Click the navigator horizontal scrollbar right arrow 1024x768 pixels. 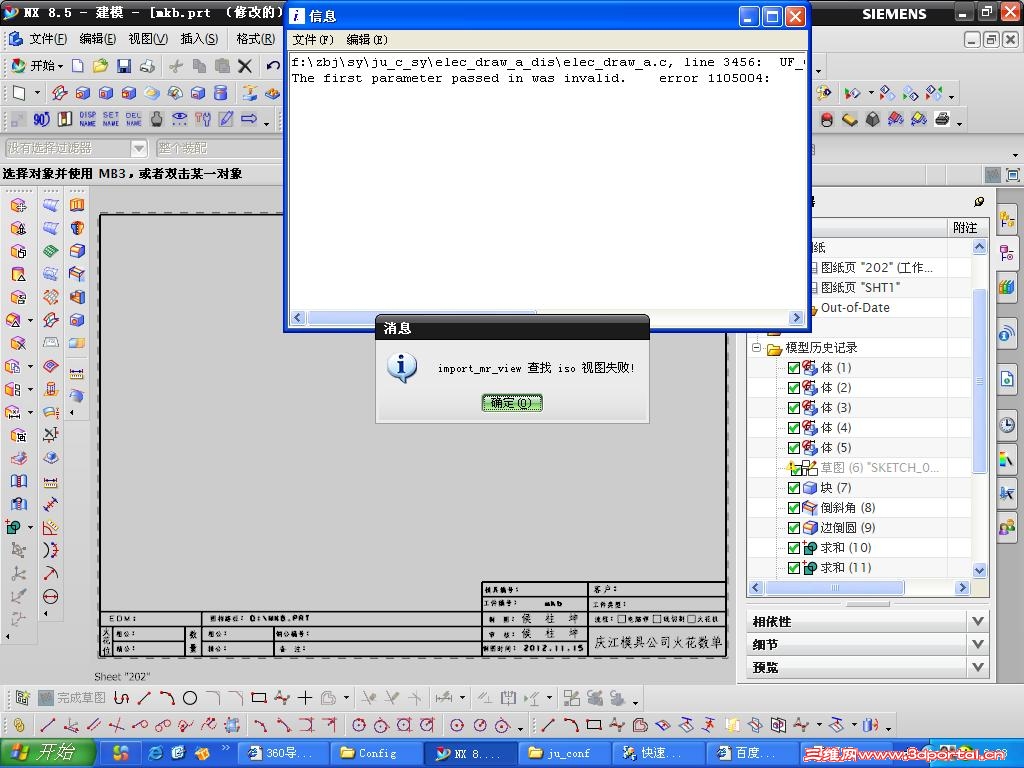point(961,588)
